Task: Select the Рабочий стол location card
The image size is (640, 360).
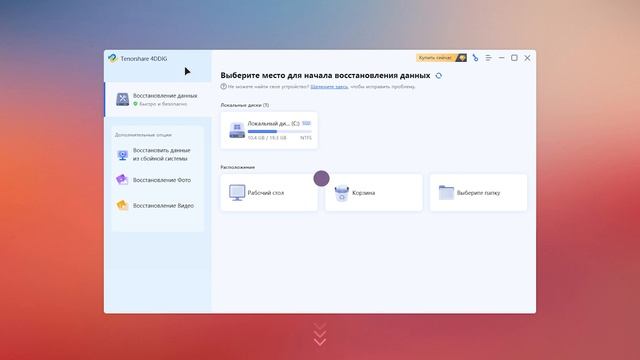Action: (269, 193)
